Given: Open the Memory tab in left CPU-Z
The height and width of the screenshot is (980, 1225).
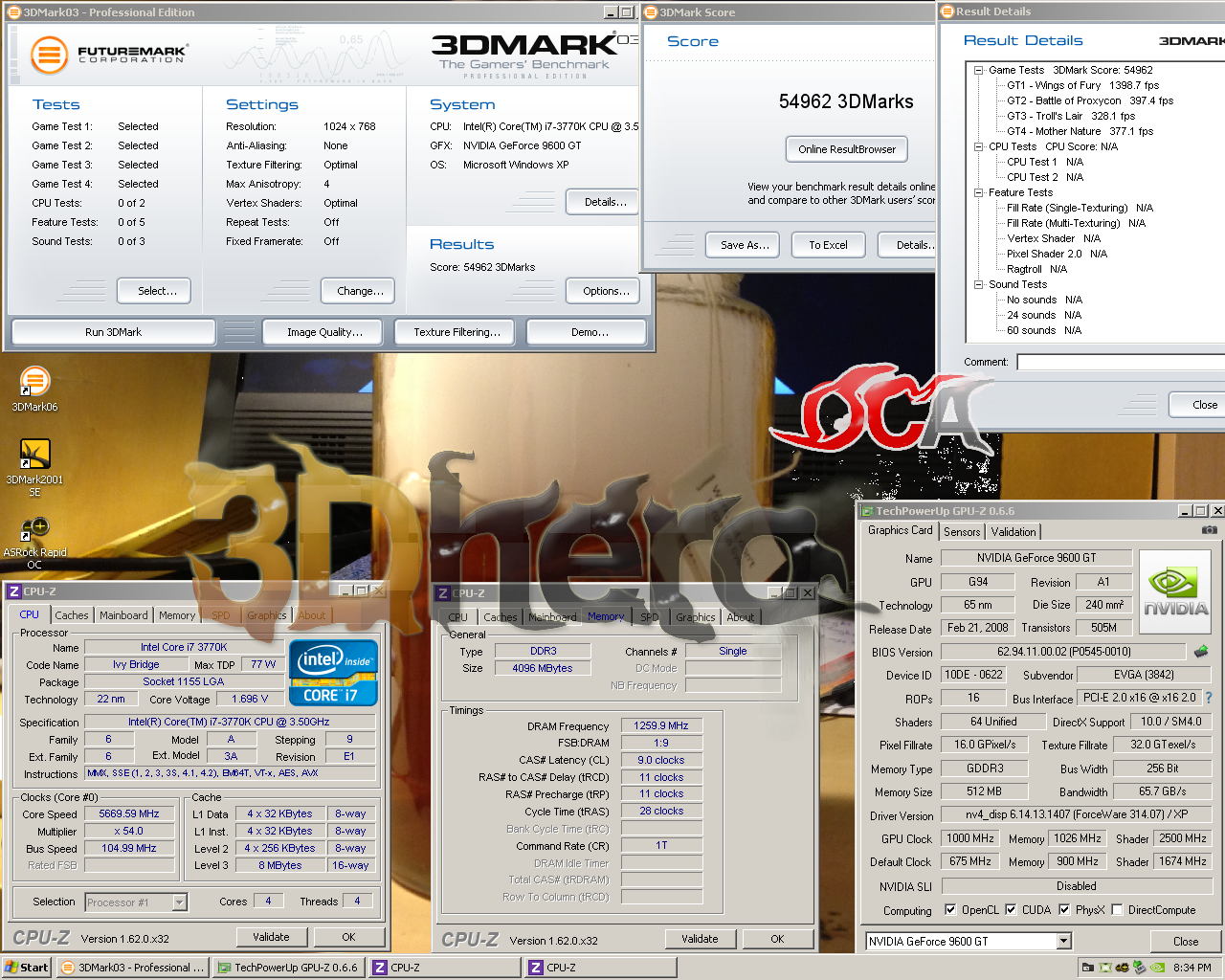Looking at the screenshot, I should tap(177, 615).
